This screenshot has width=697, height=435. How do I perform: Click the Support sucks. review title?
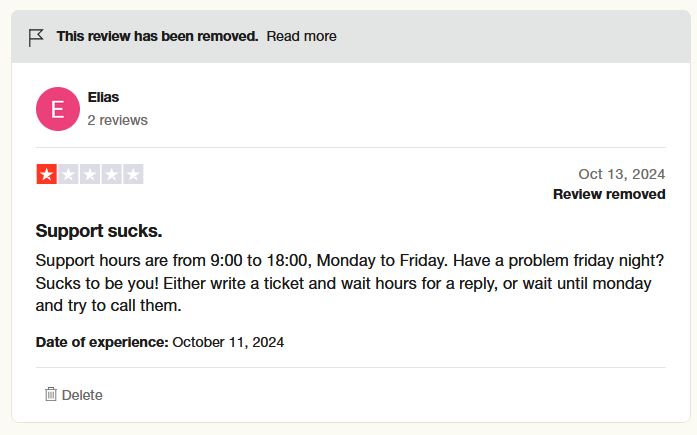[x=99, y=231]
